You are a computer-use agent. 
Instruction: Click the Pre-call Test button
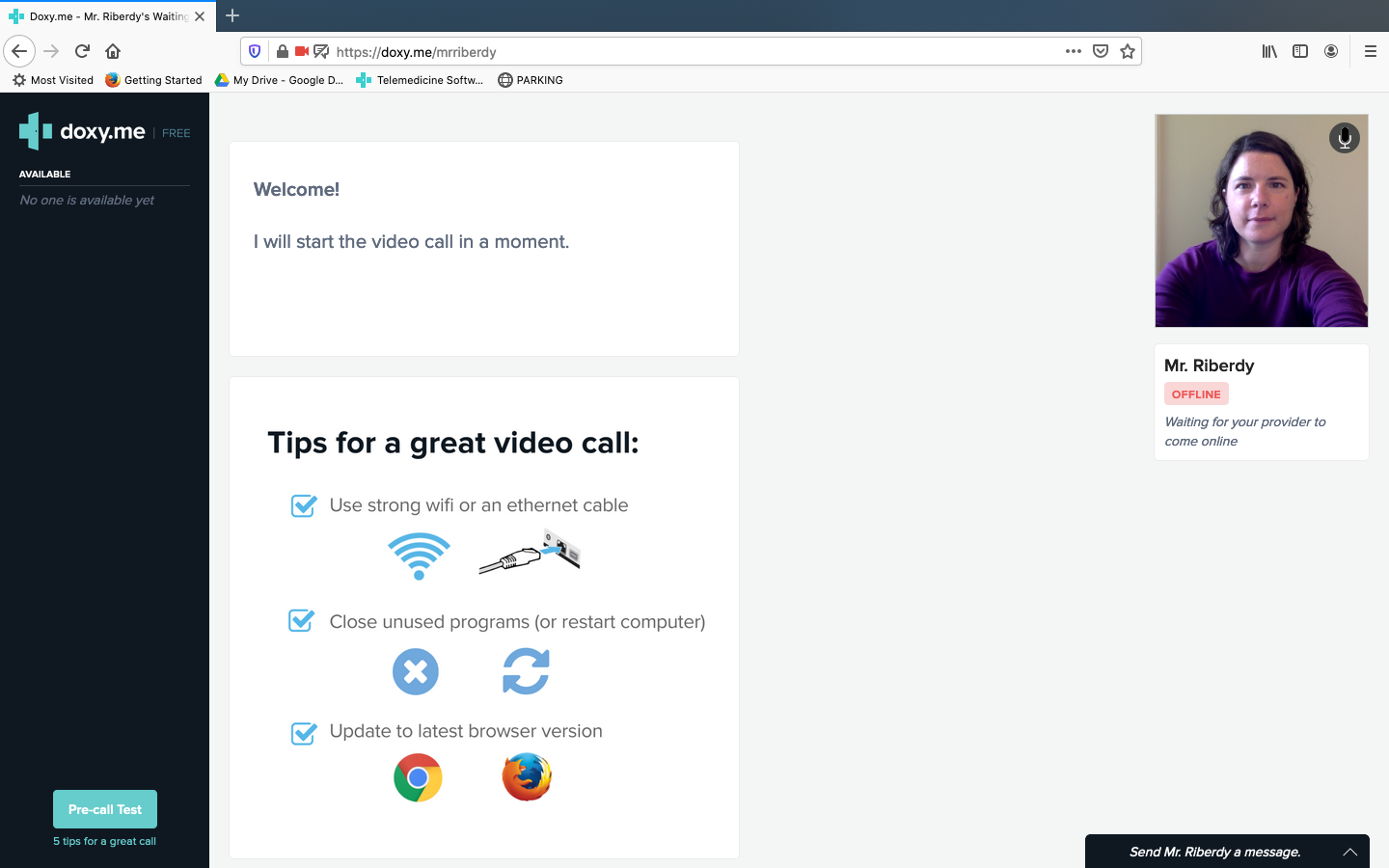pyautogui.click(x=105, y=809)
